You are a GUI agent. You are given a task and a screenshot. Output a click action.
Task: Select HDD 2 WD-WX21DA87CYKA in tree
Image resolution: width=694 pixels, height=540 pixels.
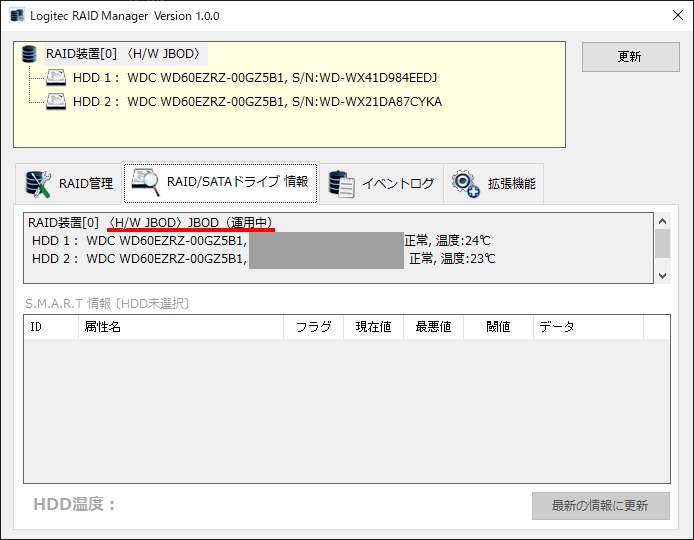click(x=257, y=102)
